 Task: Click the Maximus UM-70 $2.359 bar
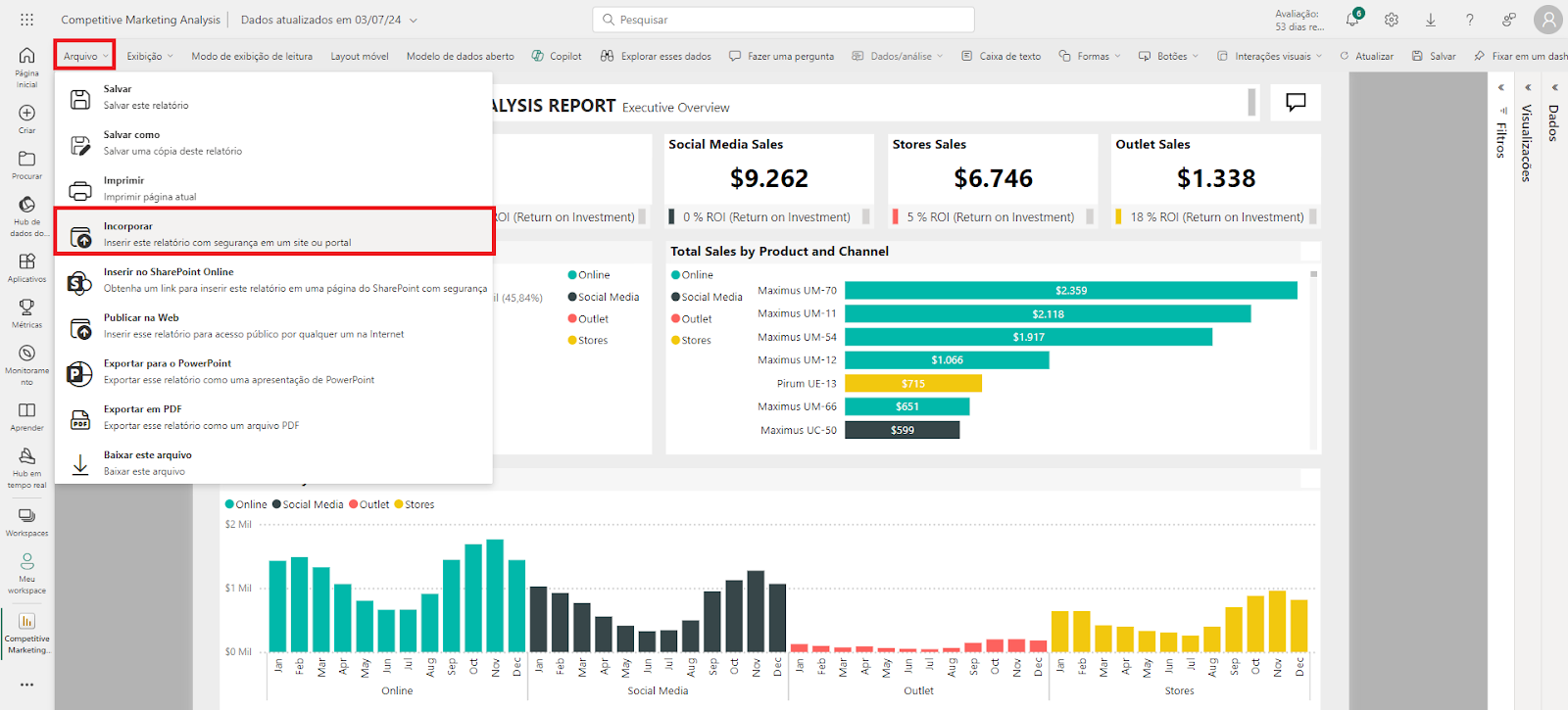1070,291
